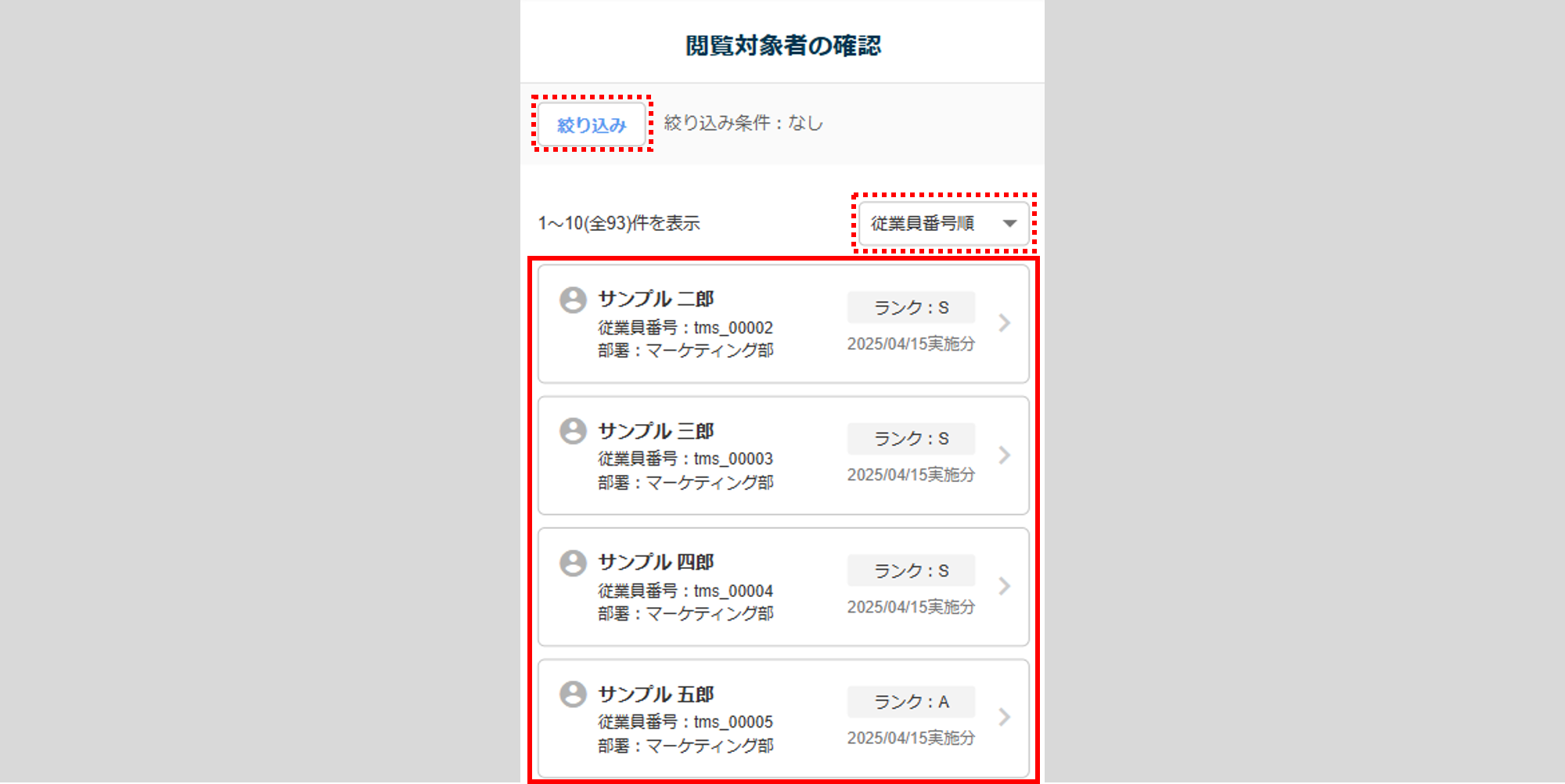This screenshot has height=784, width=1565.
Task: Select the name サンプル 四郎
Action: [656, 562]
